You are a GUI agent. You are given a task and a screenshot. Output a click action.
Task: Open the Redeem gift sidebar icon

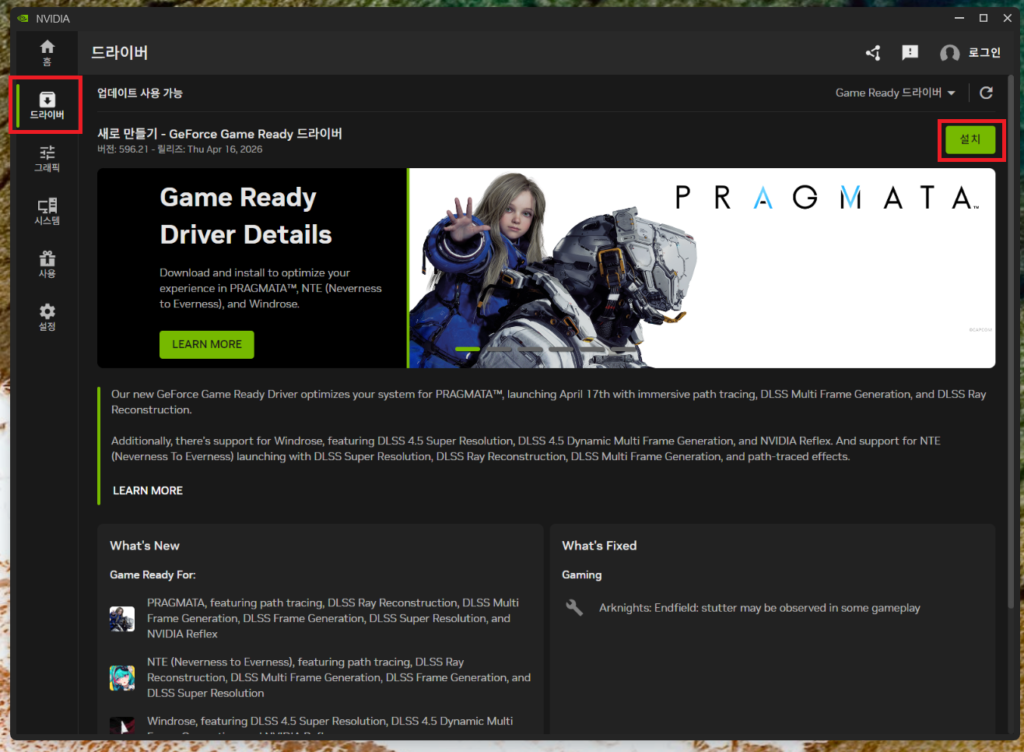point(47,264)
